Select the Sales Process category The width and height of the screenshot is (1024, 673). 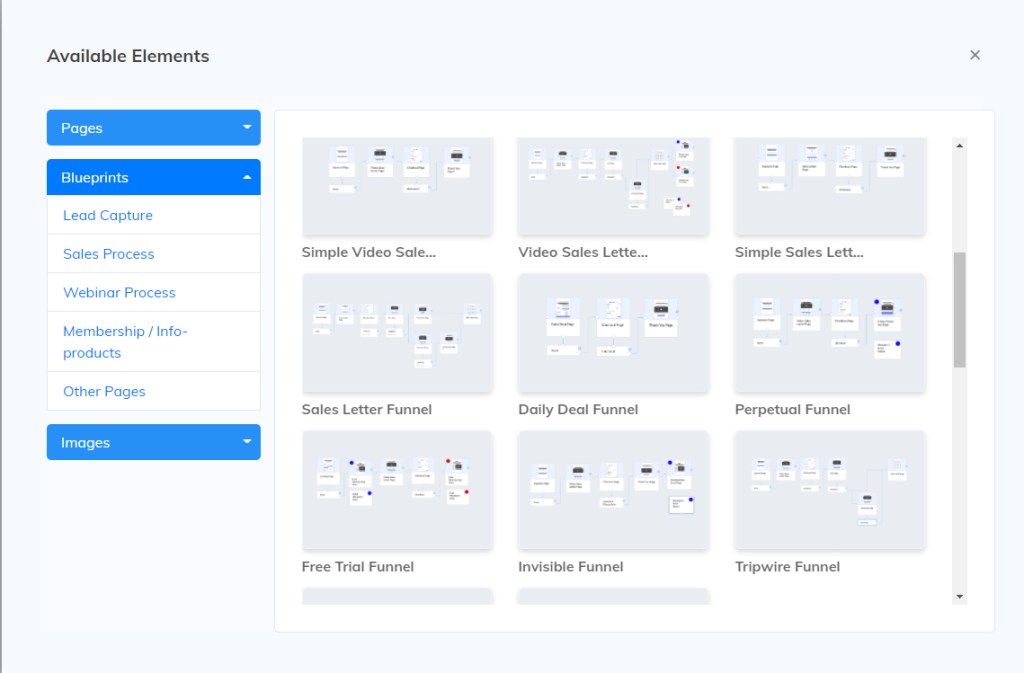[x=109, y=254]
